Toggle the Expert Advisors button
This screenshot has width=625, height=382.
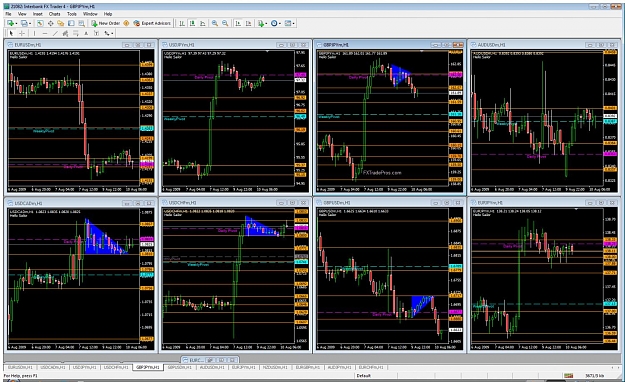(152, 23)
